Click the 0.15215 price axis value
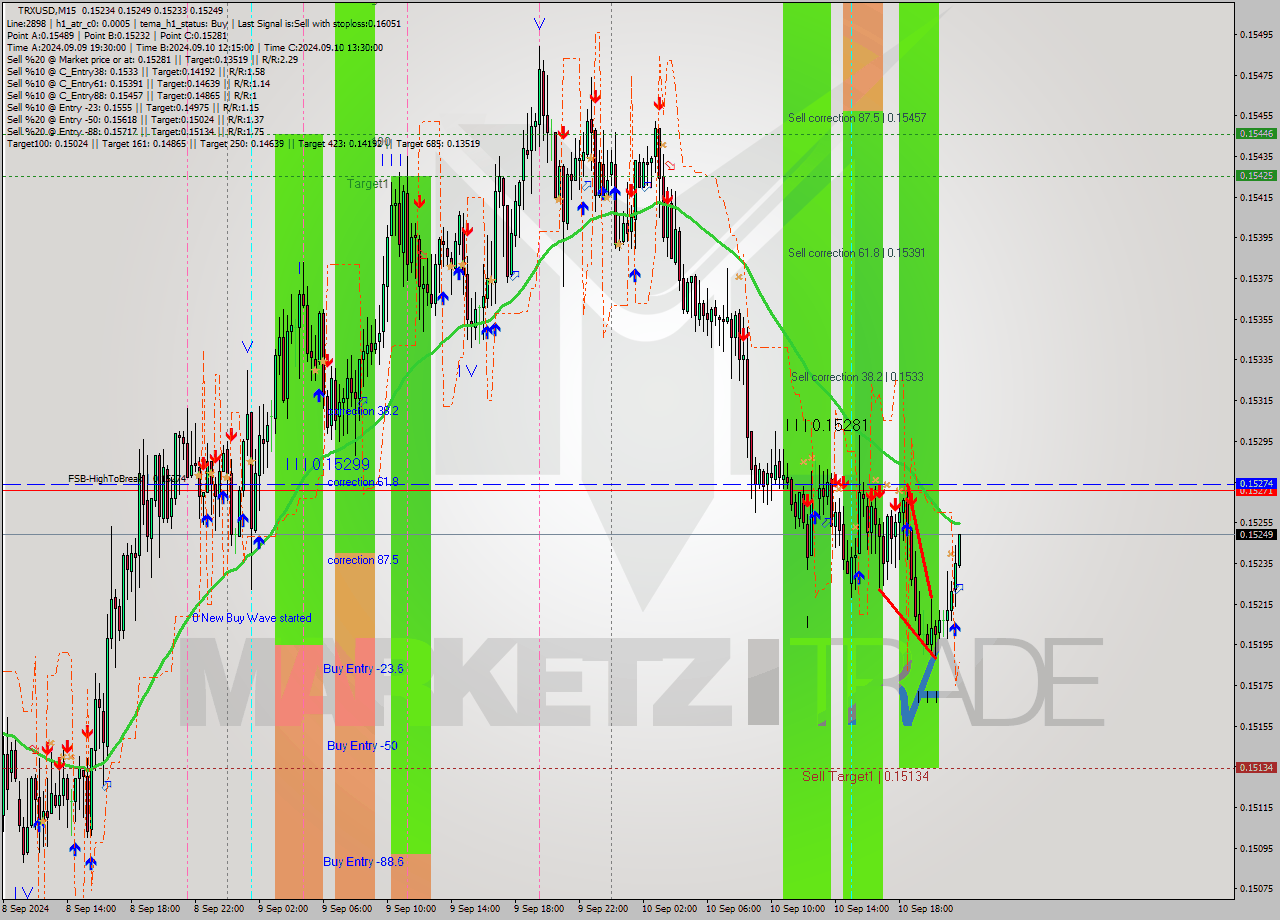Screen dimensions: 1280x920 pos(1256,604)
